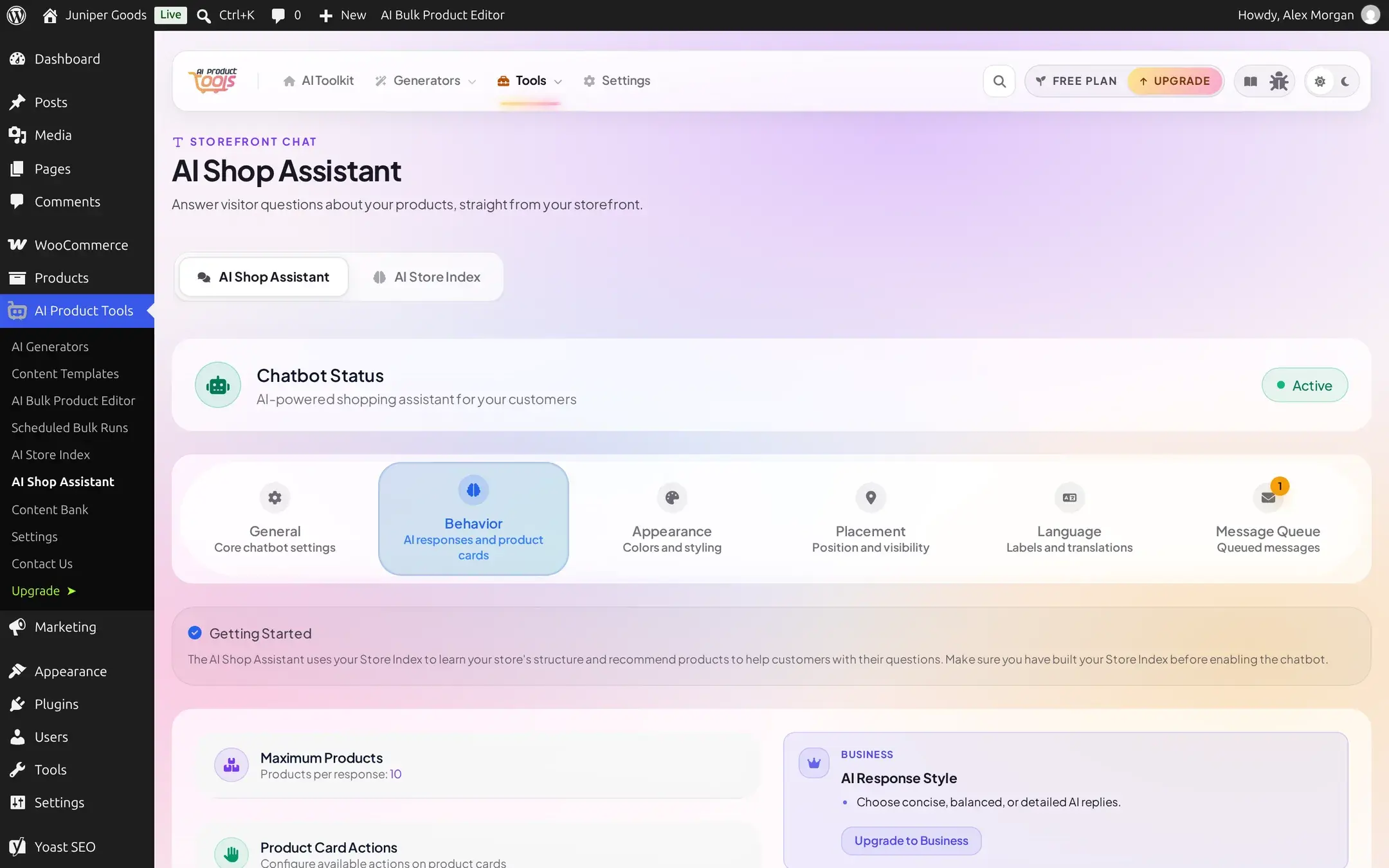Switch to the AI Shop Assistant tab
This screenshot has height=868, width=1389.
tap(264, 277)
